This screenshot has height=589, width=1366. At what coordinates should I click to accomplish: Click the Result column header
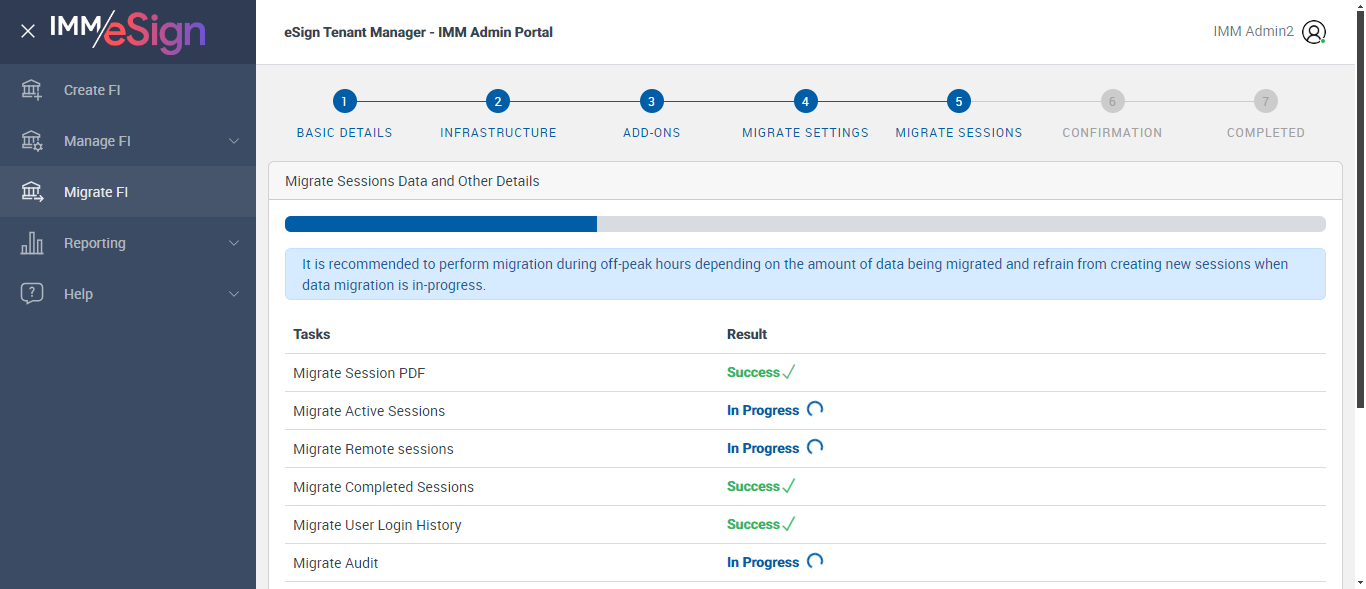(x=747, y=334)
